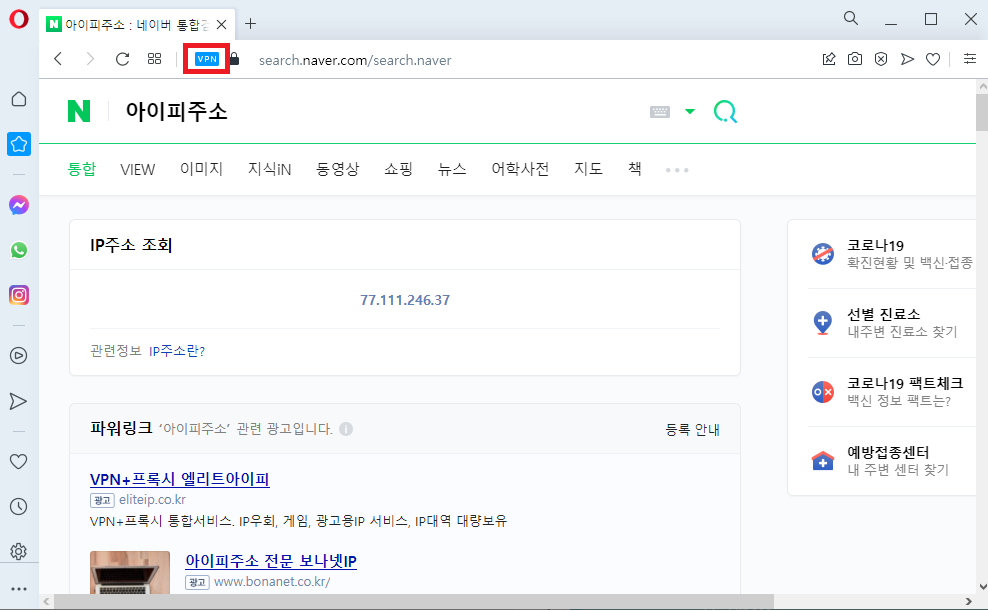The image size is (988, 611).
Task: Open the ad blocker shield icon
Action: pyautogui.click(x=881, y=59)
